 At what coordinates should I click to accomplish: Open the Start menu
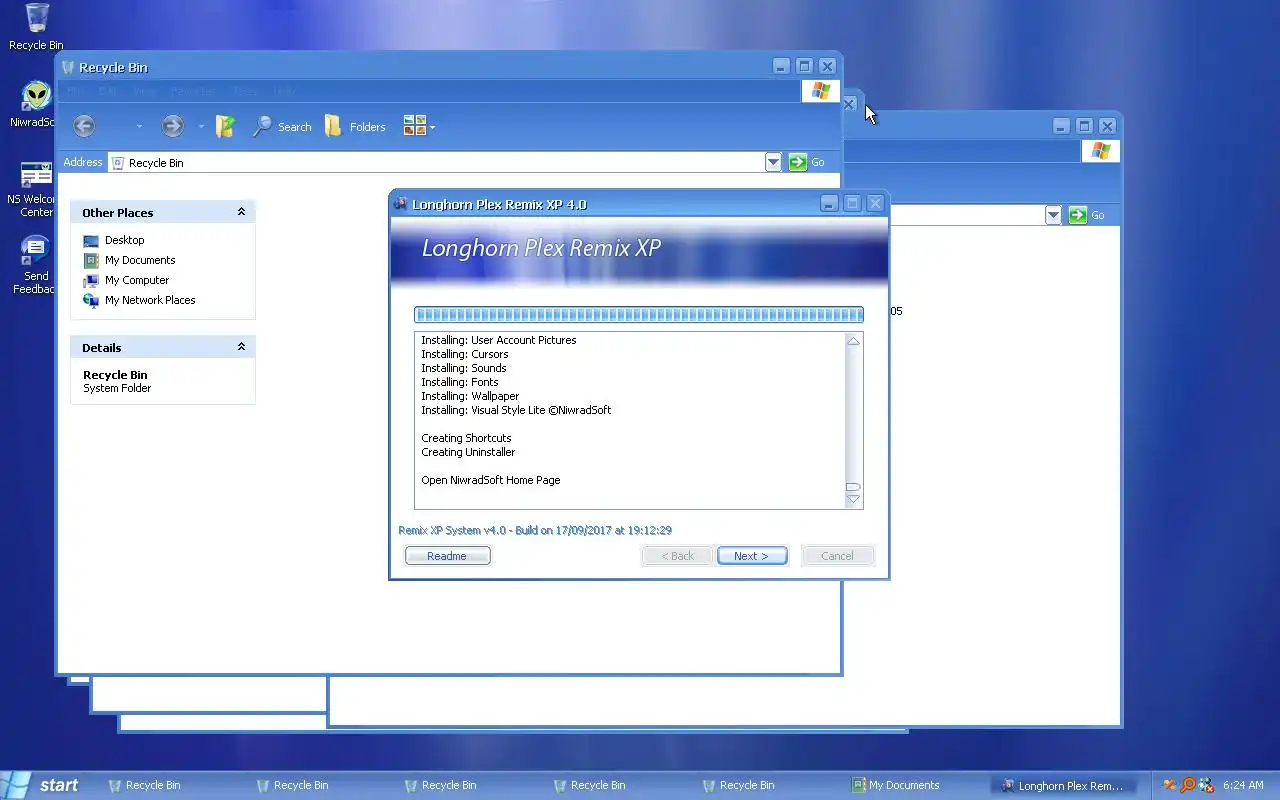coord(41,785)
